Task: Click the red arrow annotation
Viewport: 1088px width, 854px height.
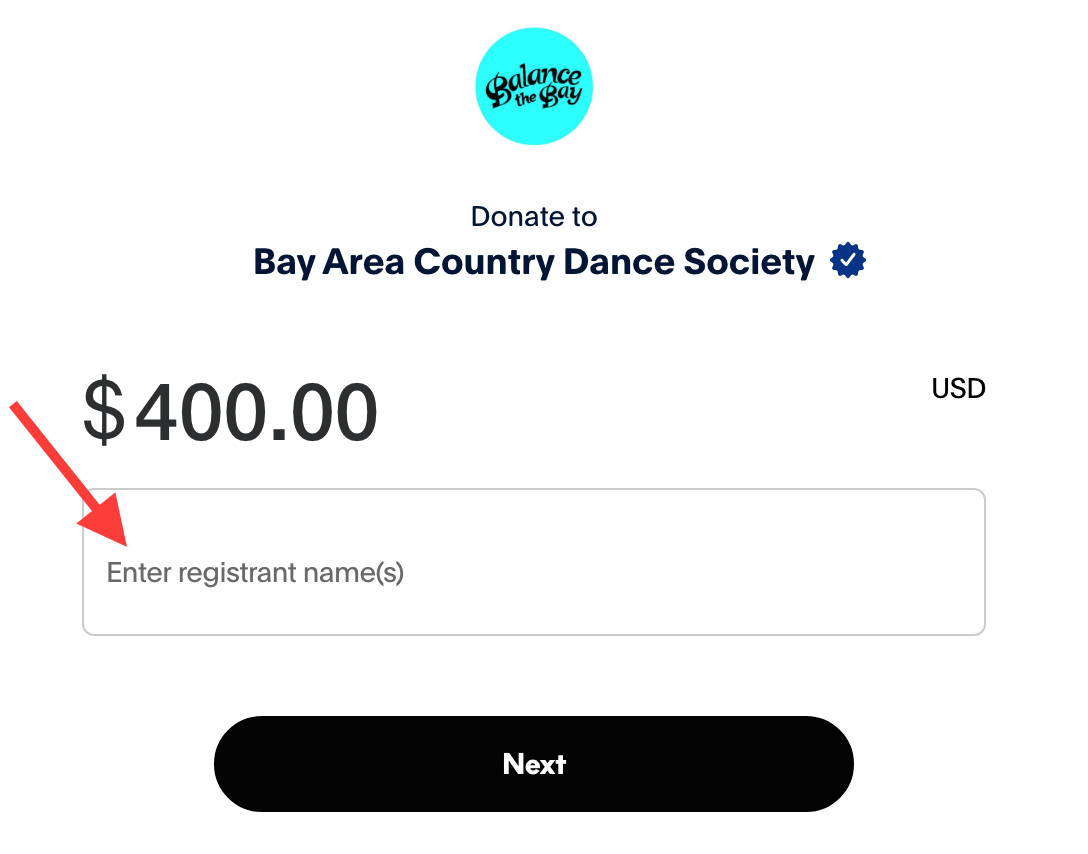Action: click(x=70, y=473)
